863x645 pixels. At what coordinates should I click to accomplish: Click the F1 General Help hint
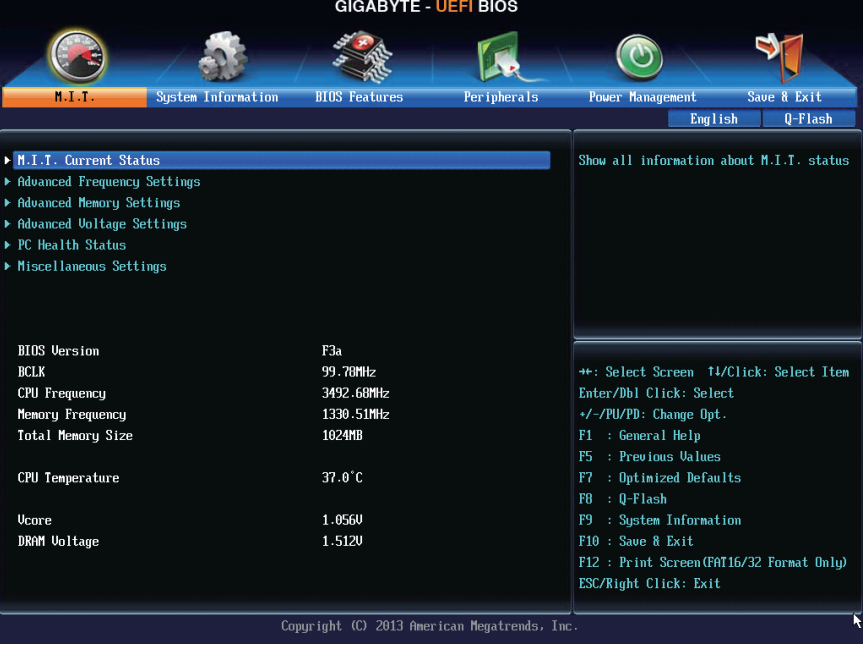[640, 435]
